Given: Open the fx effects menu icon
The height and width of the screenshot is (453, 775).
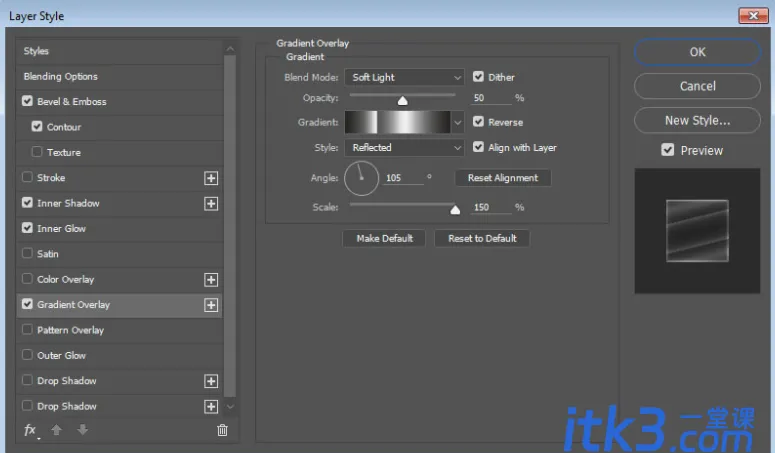Looking at the screenshot, I should [x=31, y=430].
